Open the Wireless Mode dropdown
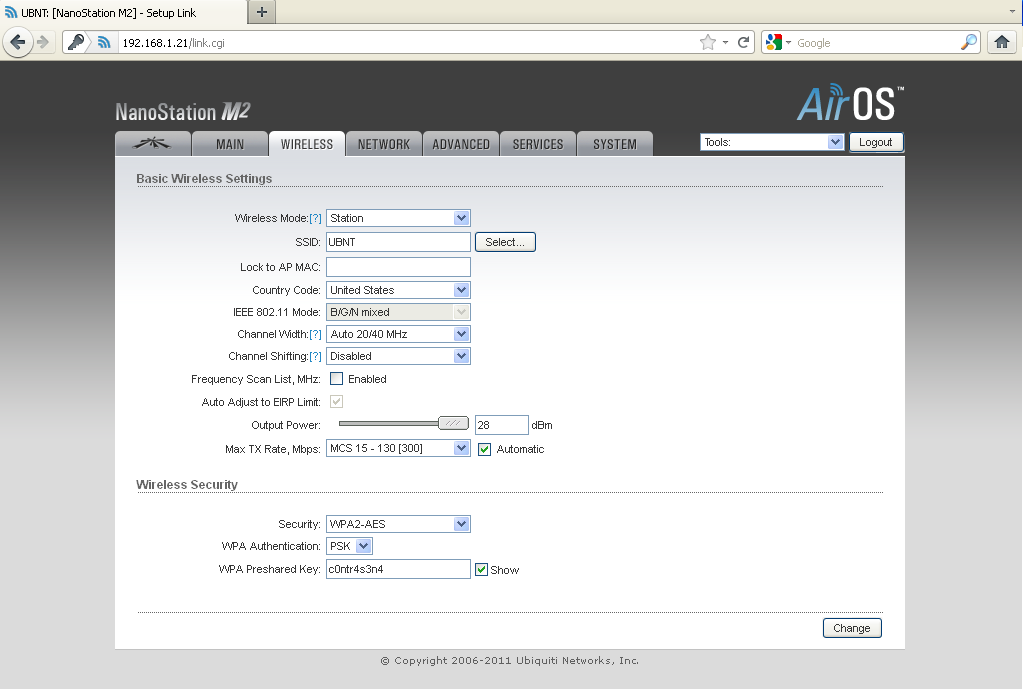This screenshot has width=1023, height=689. point(460,217)
